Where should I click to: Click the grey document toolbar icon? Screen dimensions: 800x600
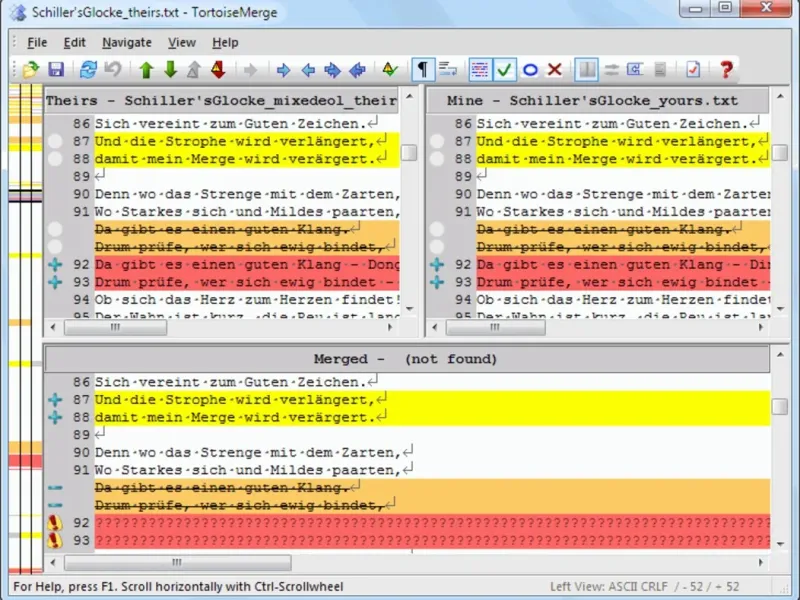(660, 69)
